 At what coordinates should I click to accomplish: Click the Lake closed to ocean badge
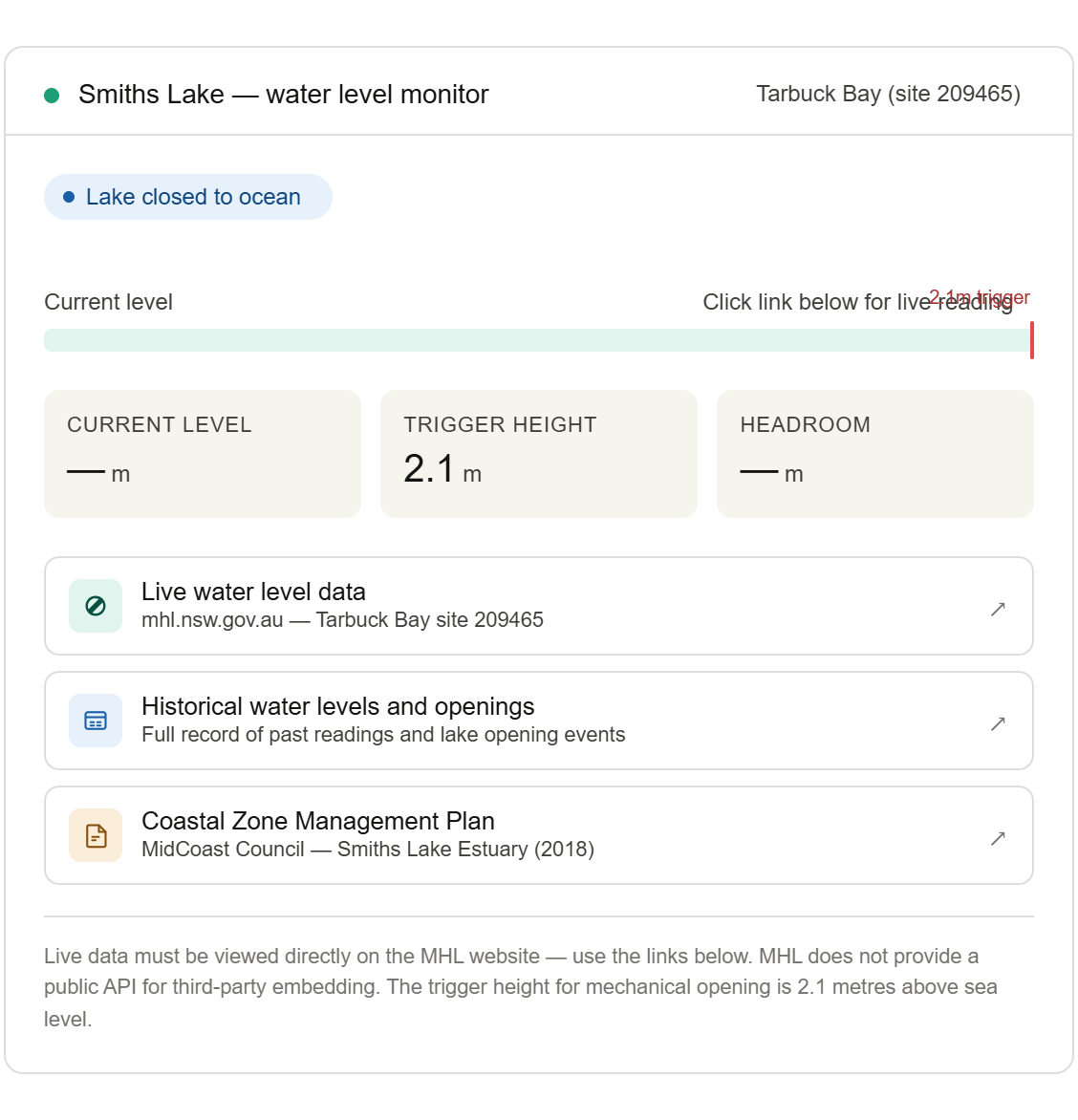coord(188,197)
